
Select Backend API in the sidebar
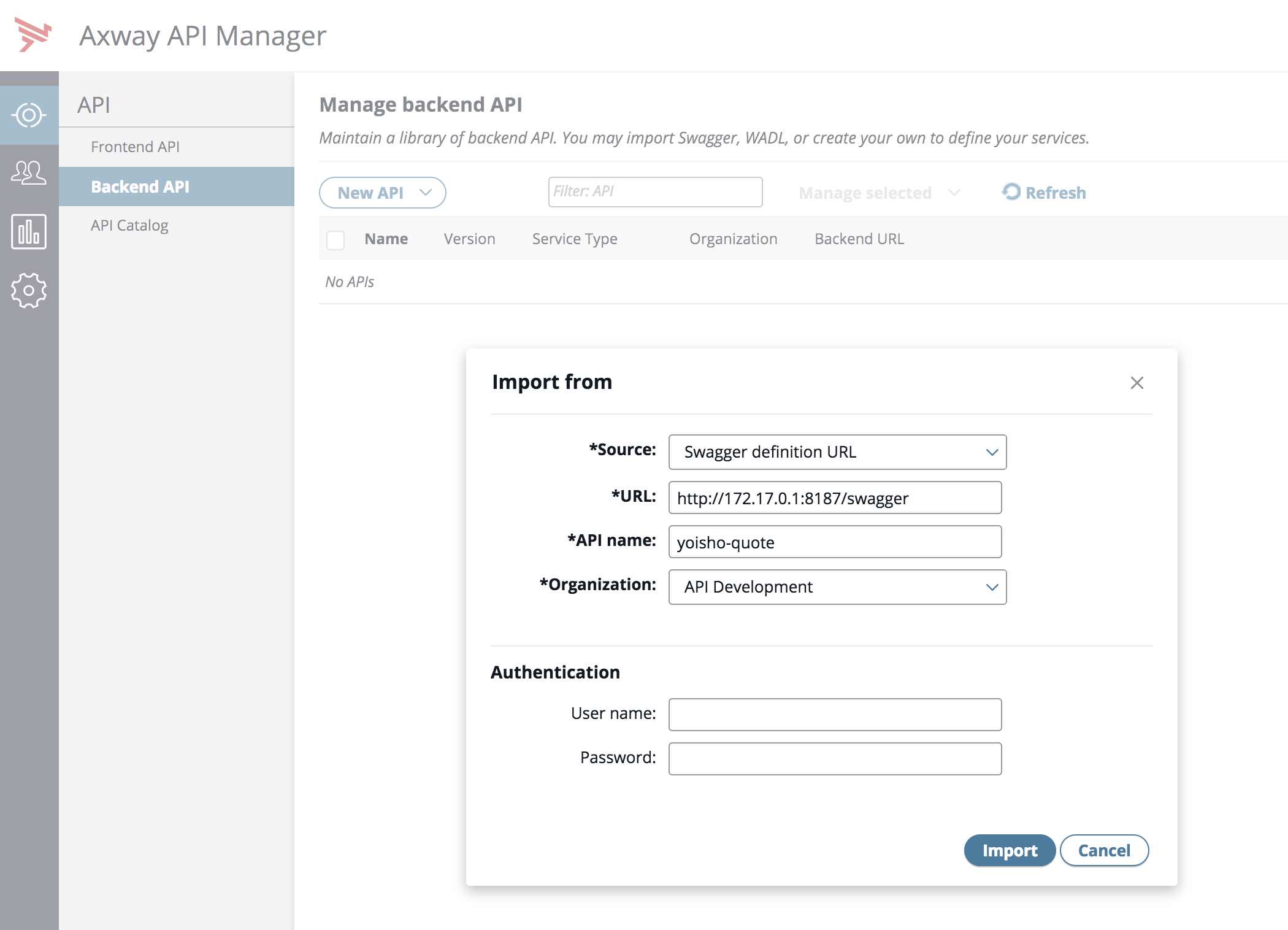point(177,186)
